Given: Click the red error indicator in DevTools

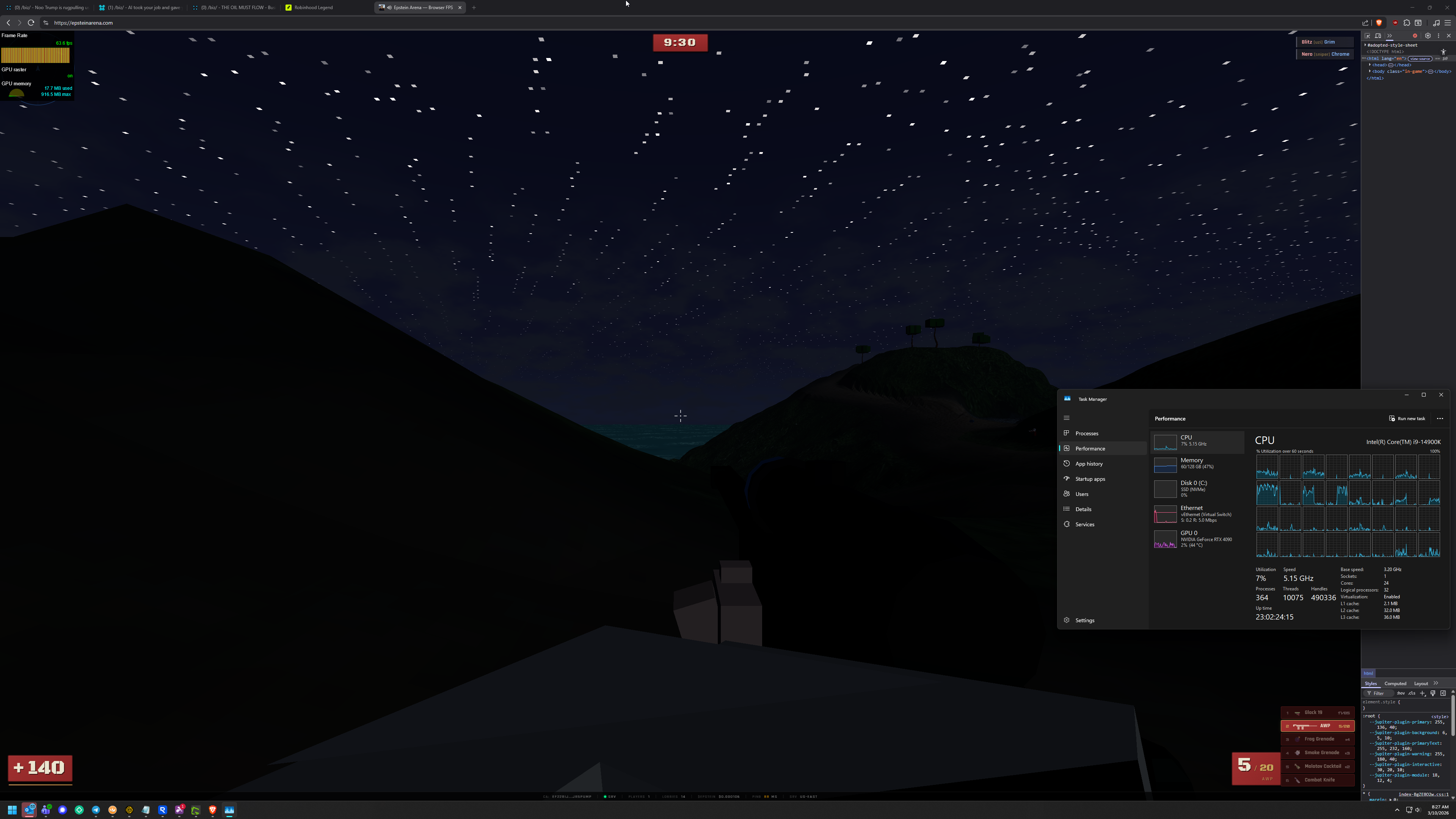Looking at the screenshot, I should tap(1415, 36).
